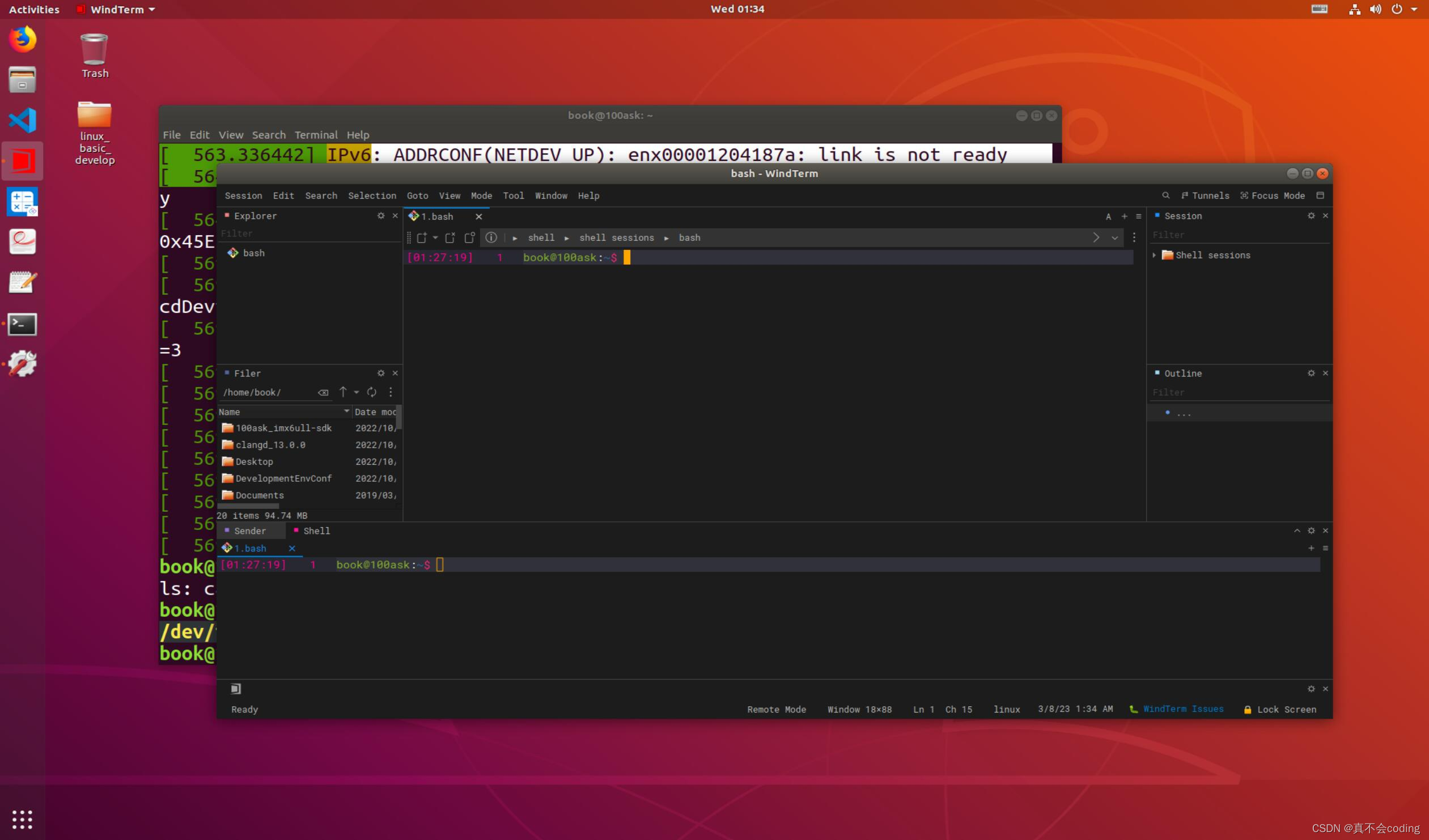Screen dimensions: 1429x840
Task: Expand the address bar chevron dropdown
Action: 1115,237
